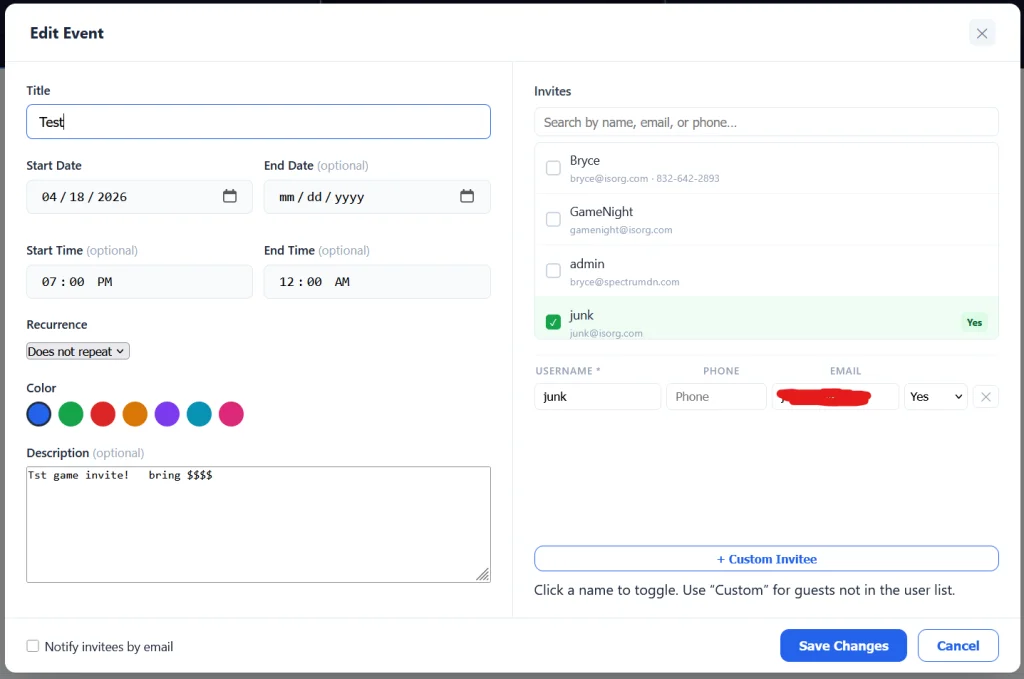Enable Notify invitees by email checkbox
1024x679 pixels.
(x=33, y=646)
